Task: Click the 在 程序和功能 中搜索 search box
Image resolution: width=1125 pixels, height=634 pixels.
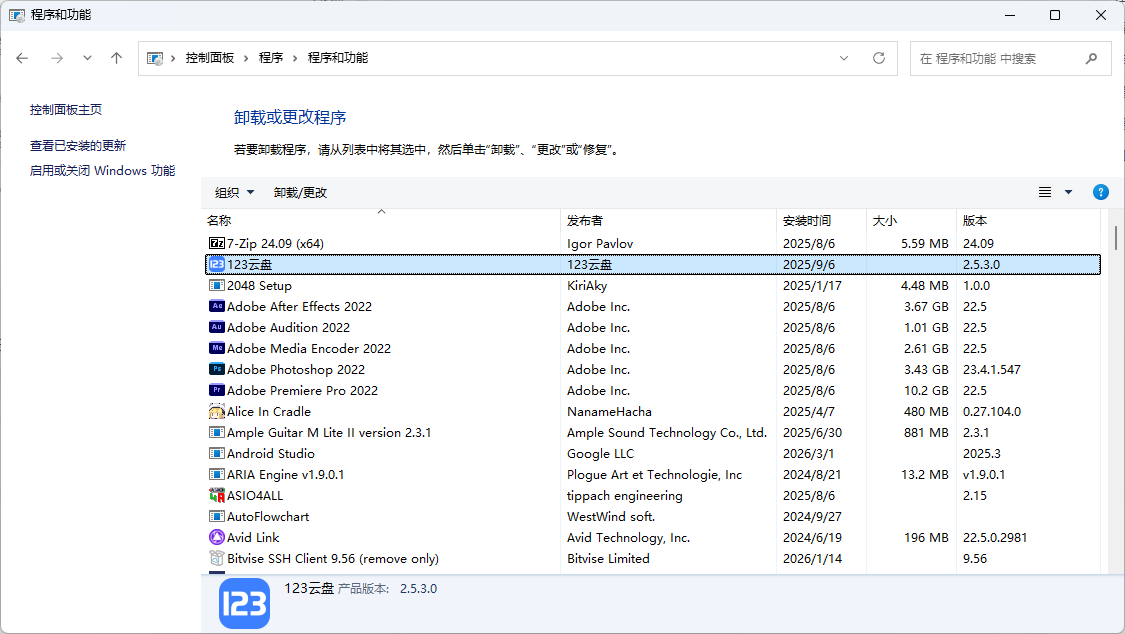Action: 995,59
